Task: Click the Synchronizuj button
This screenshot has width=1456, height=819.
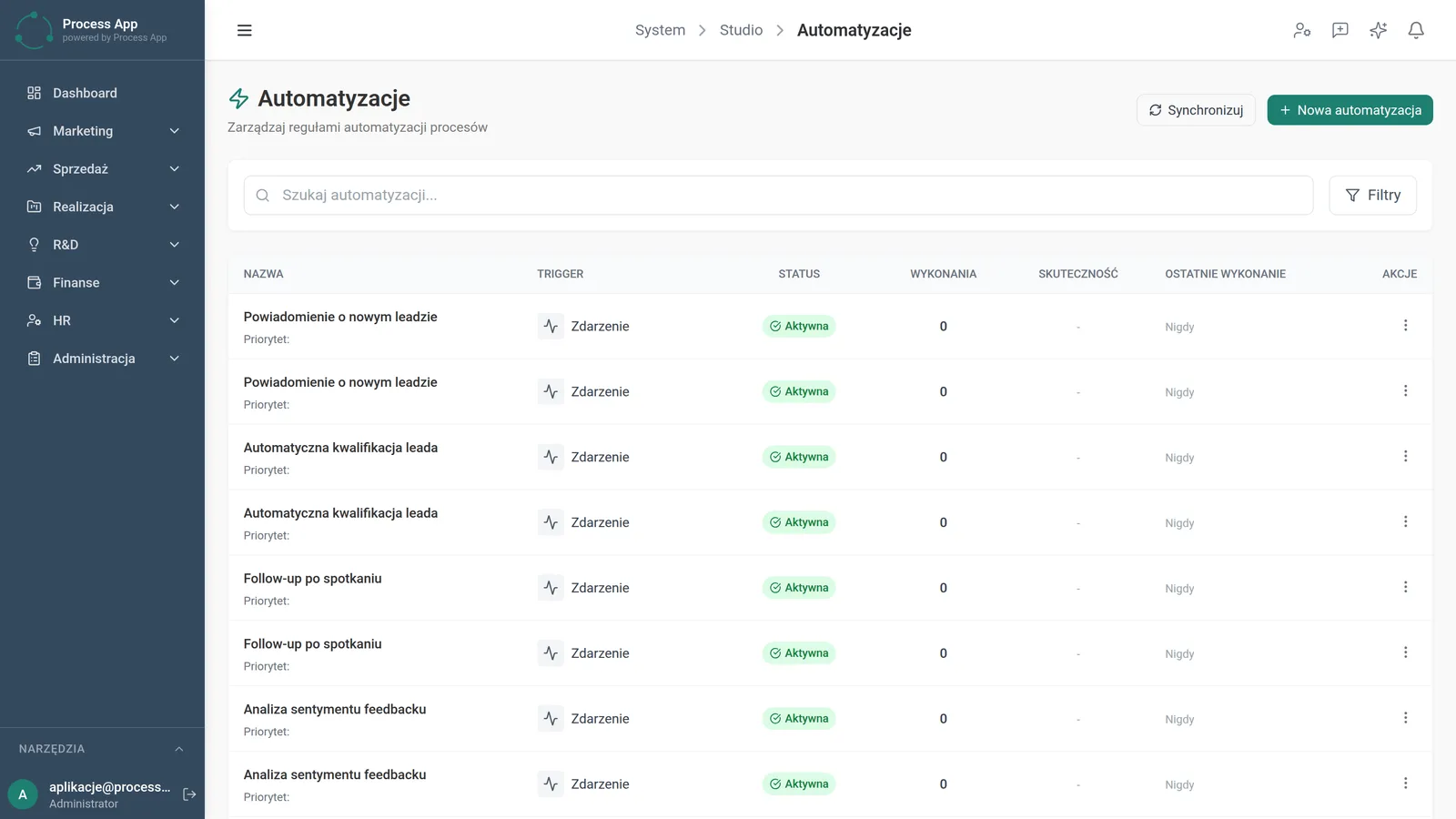Action: tap(1196, 110)
